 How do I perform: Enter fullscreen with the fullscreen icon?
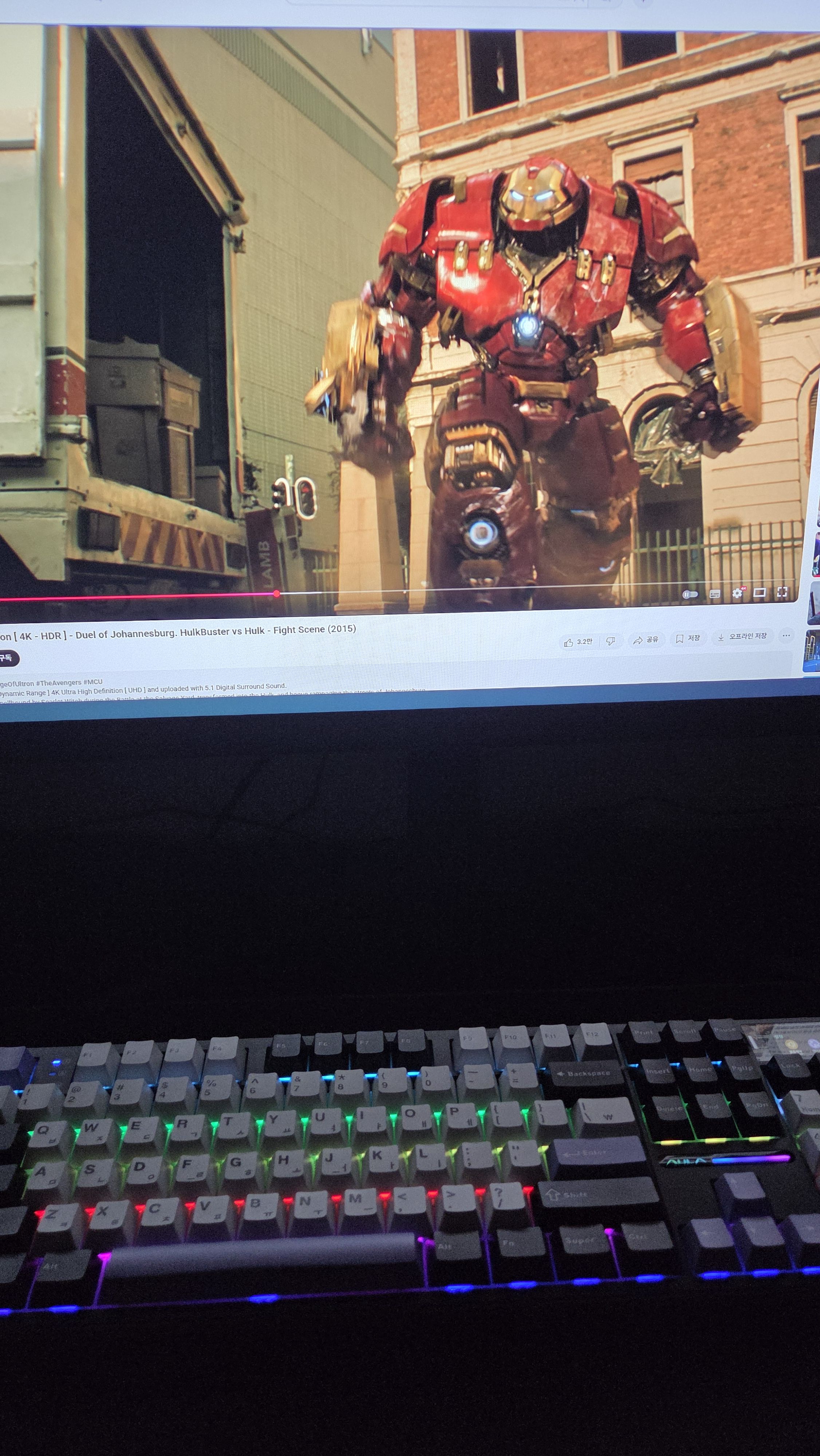(x=782, y=592)
